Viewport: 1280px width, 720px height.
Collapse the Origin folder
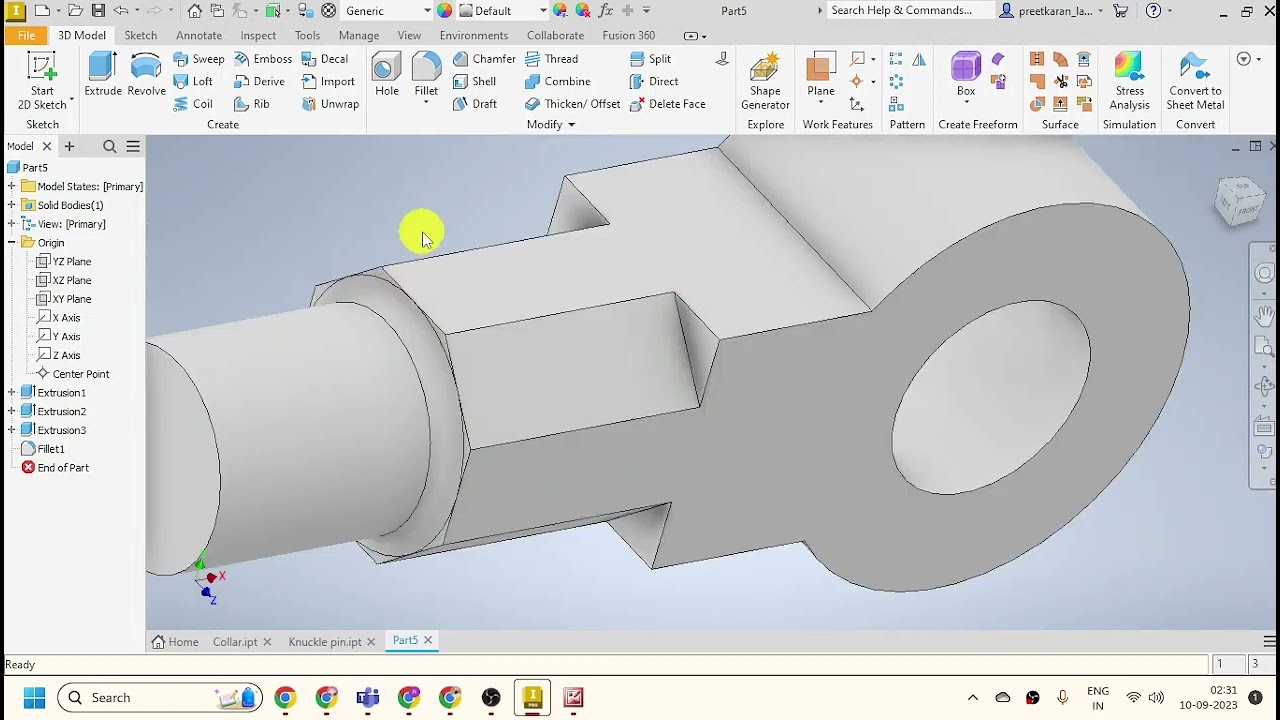(x=11, y=242)
